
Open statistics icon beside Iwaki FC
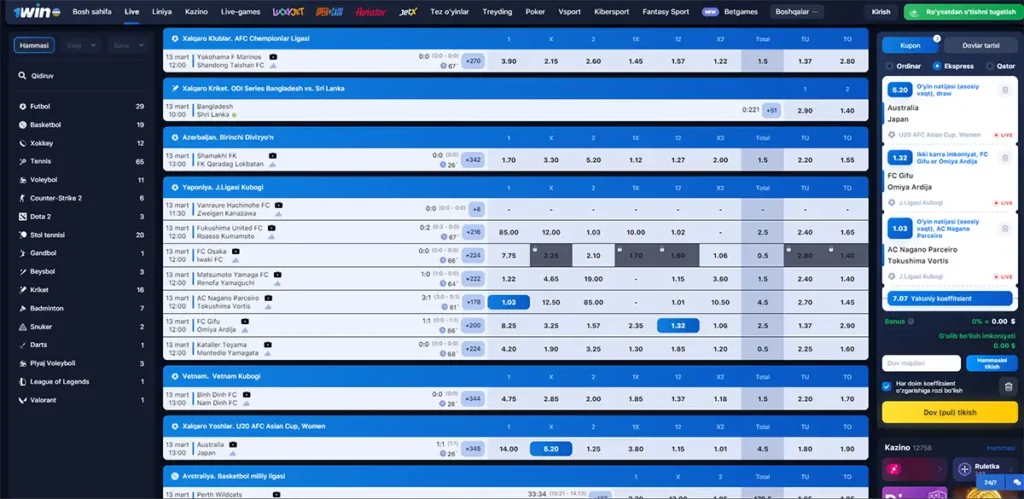point(236,260)
